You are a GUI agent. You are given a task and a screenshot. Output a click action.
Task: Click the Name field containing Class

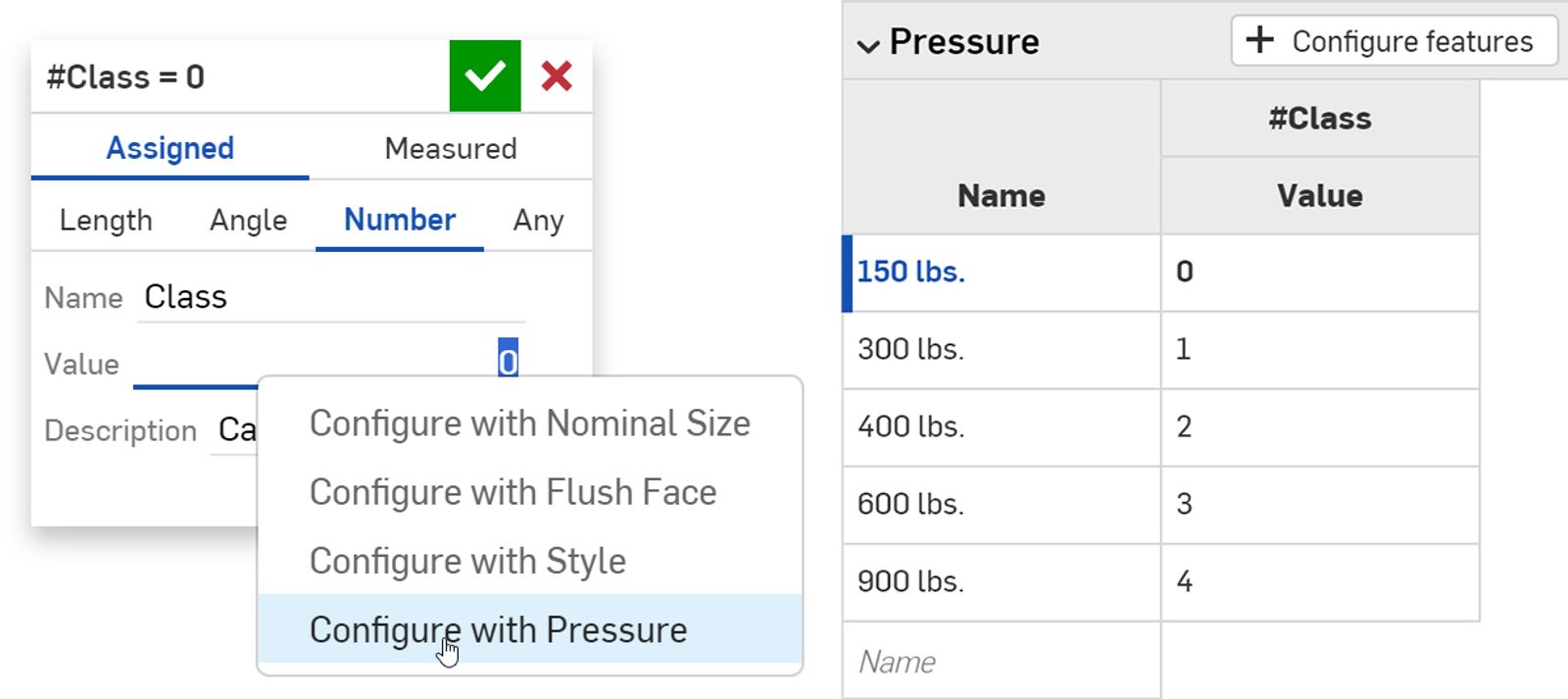coord(331,296)
